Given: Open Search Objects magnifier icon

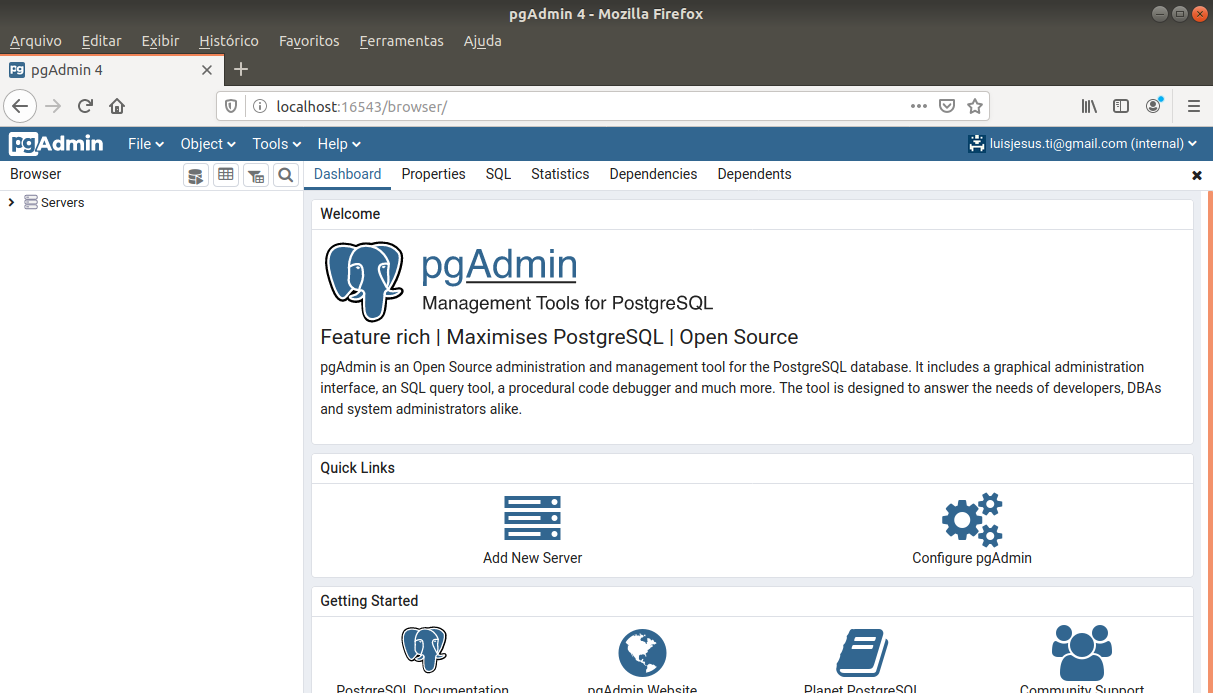Looking at the screenshot, I should point(286,175).
